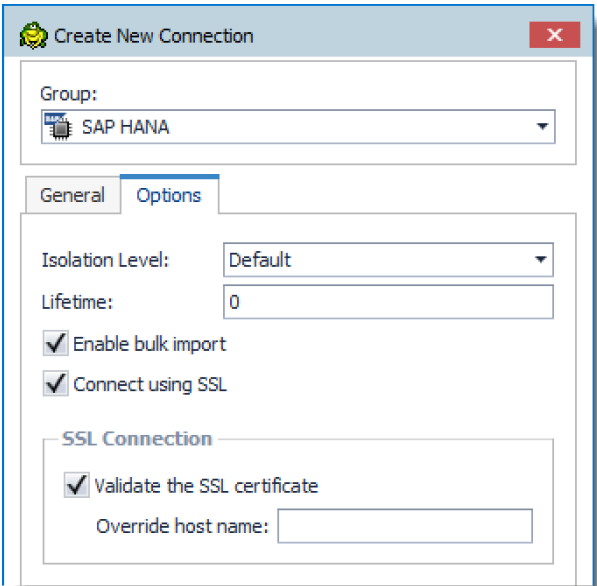
Task: Click the SSL Connection group title
Action: pos(137,439)
